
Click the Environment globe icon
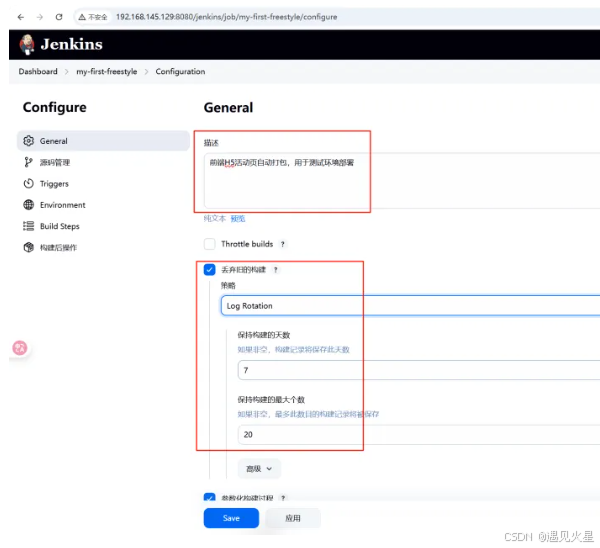28,205
